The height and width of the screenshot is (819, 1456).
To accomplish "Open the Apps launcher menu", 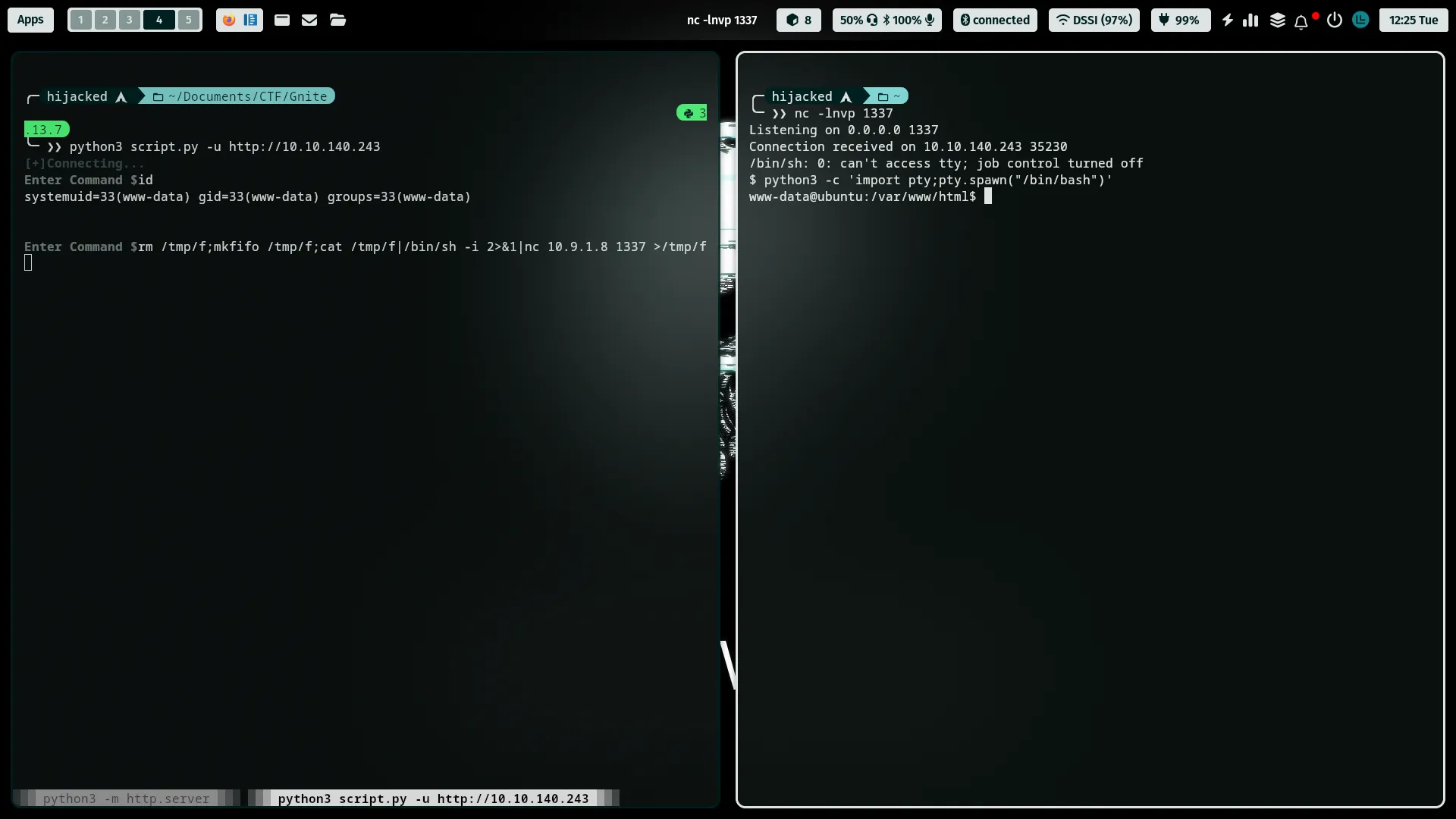I will [x=30, y=20].
